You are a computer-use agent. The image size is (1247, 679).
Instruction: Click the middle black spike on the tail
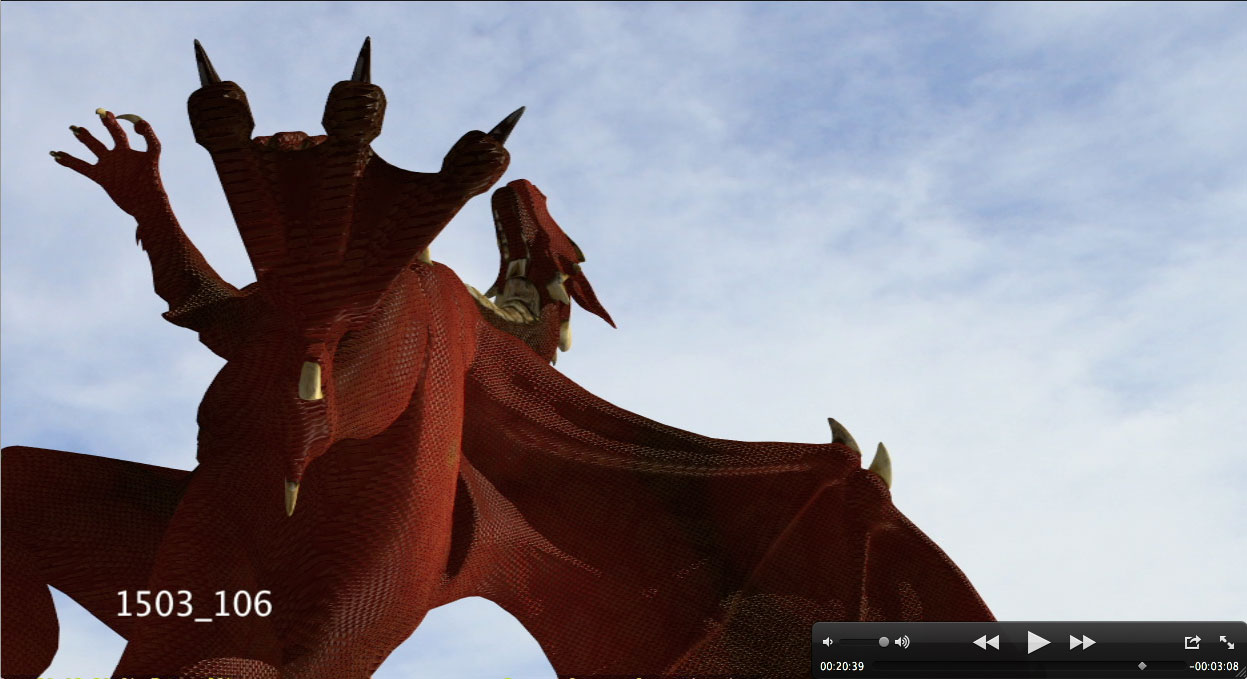point(361,62)
